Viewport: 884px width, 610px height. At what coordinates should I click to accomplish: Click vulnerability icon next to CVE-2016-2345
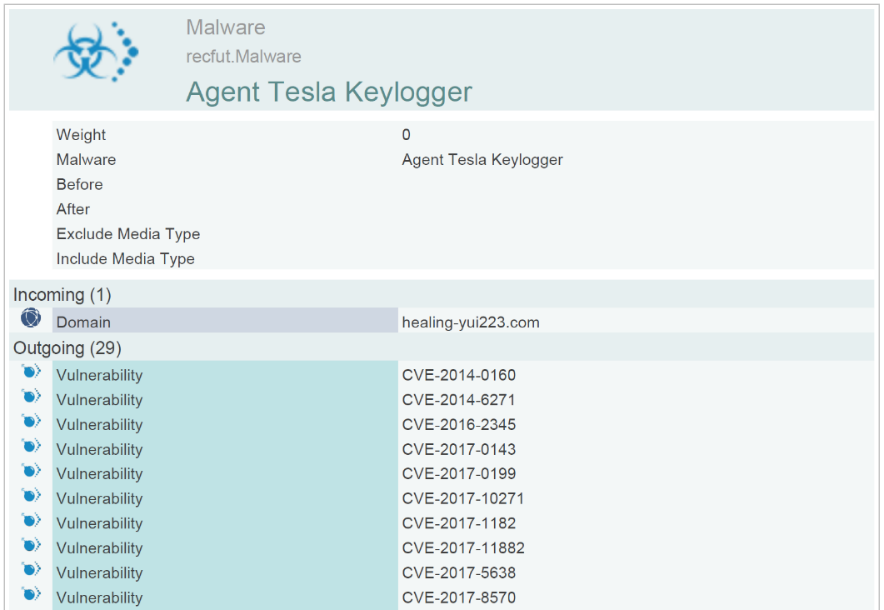[31, 421]
